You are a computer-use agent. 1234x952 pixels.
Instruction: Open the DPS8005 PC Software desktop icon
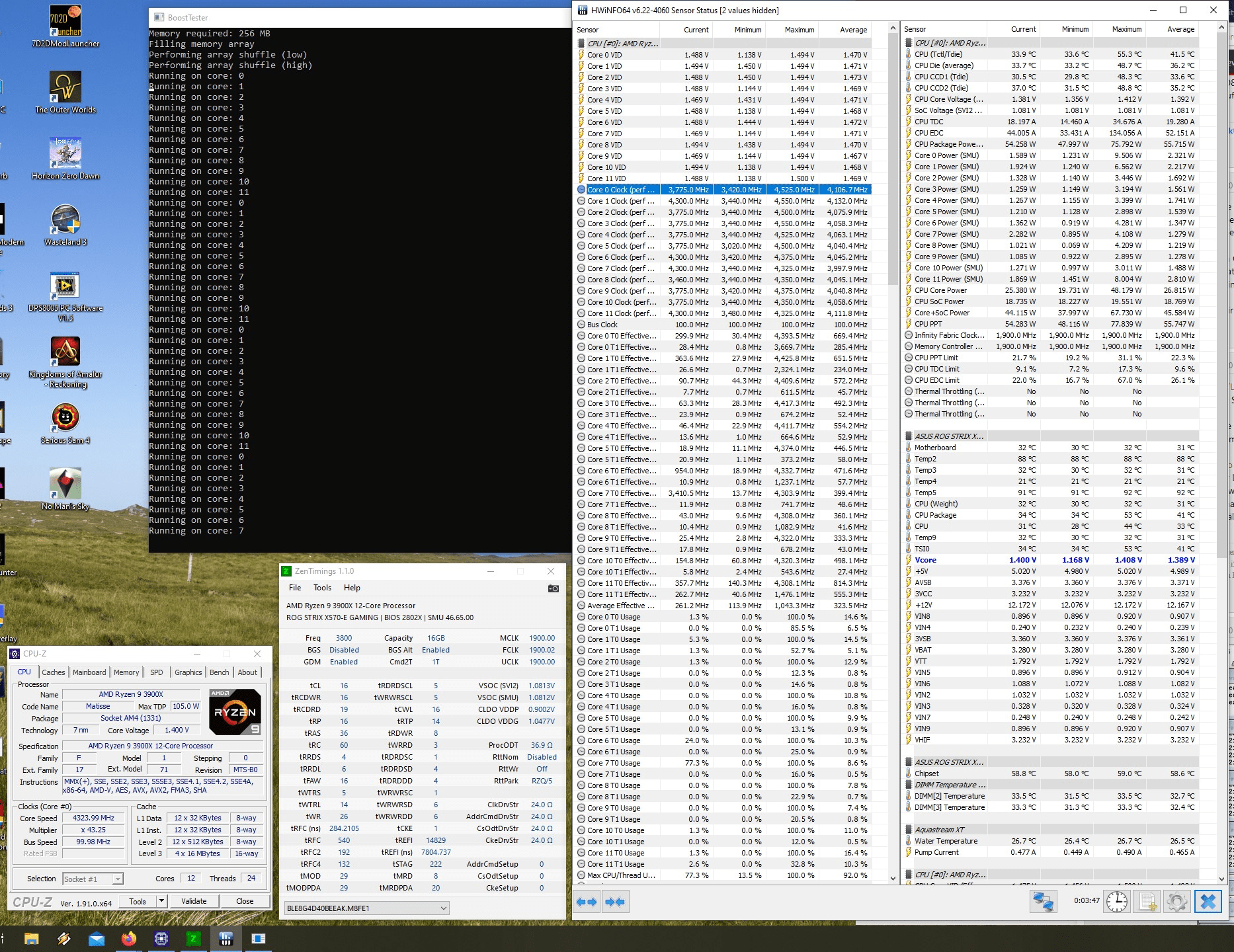[65, 296]
